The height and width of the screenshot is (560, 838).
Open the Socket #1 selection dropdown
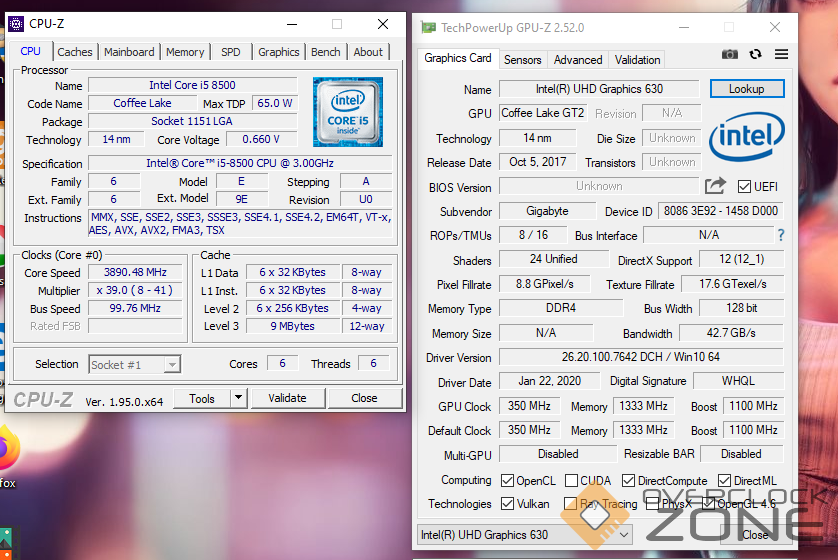coord(134,365)
